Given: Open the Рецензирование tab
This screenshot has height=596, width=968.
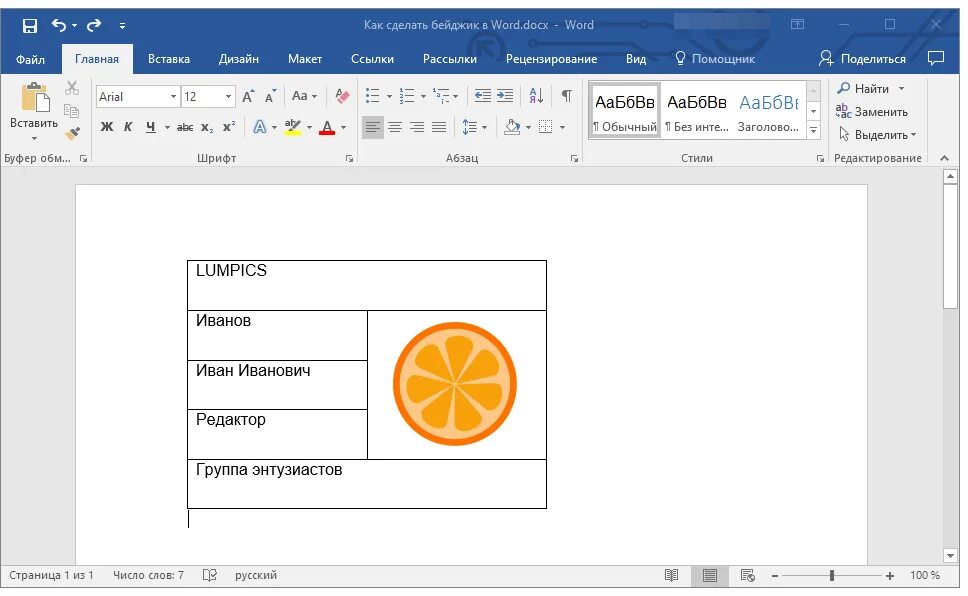Looking at the screenshot, I should pos(551,59).
